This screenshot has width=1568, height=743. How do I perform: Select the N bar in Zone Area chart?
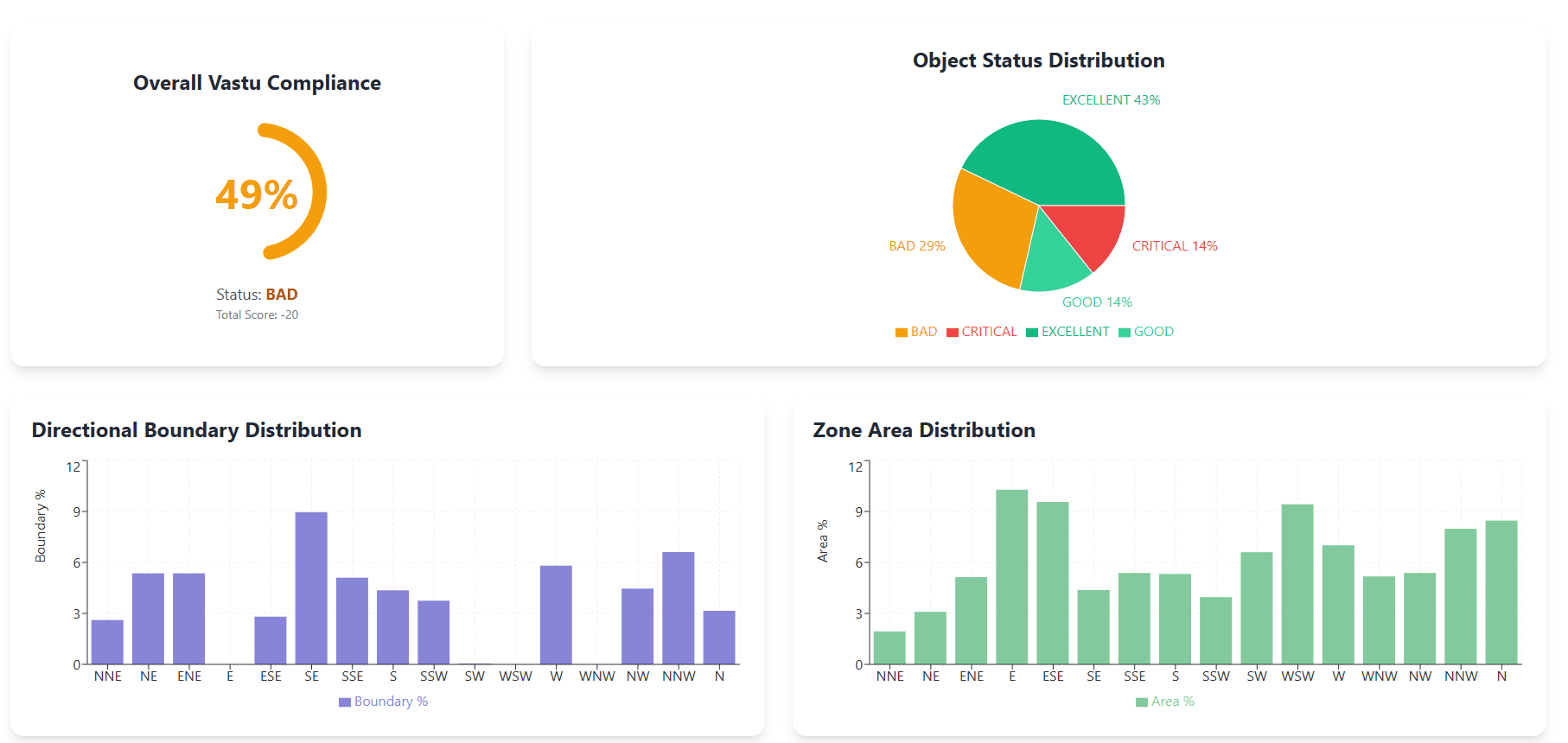coord(1501,592)
